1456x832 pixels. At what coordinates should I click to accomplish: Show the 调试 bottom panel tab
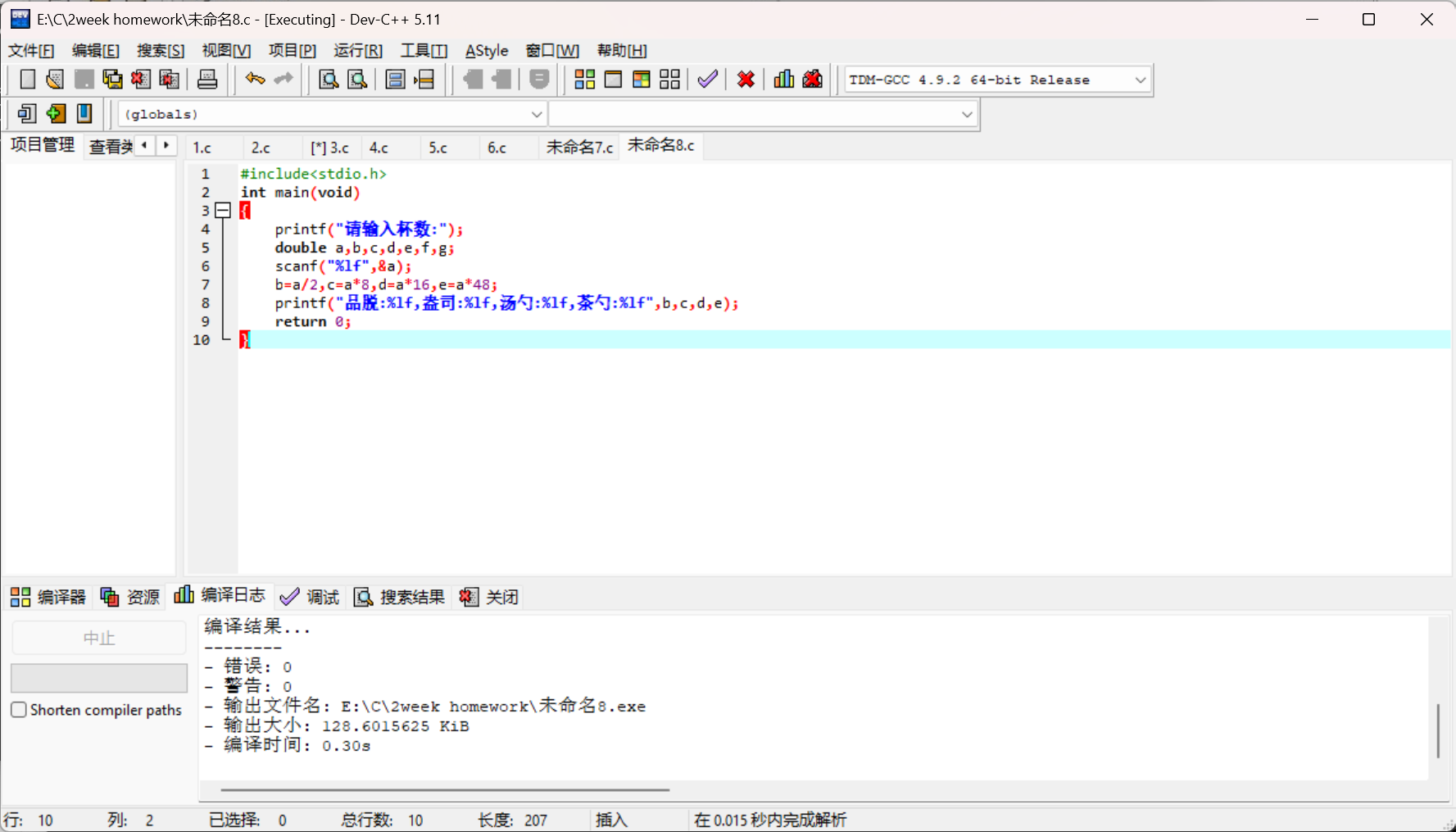tap(310, 597)
